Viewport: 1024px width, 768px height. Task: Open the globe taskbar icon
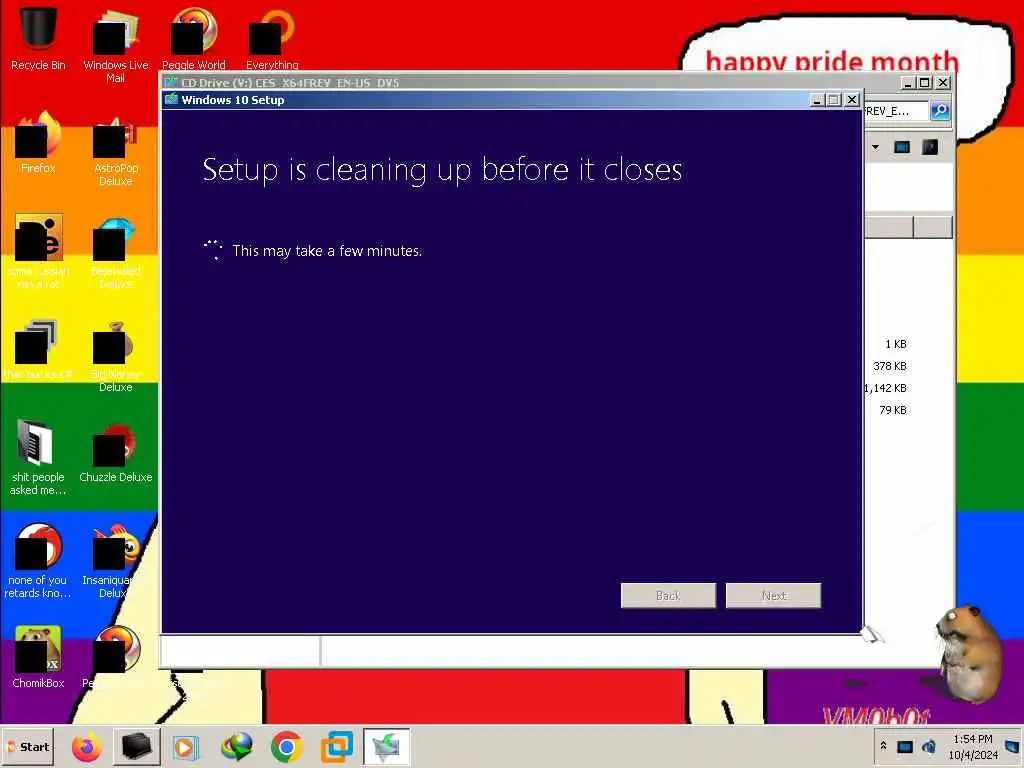(236, 747)
